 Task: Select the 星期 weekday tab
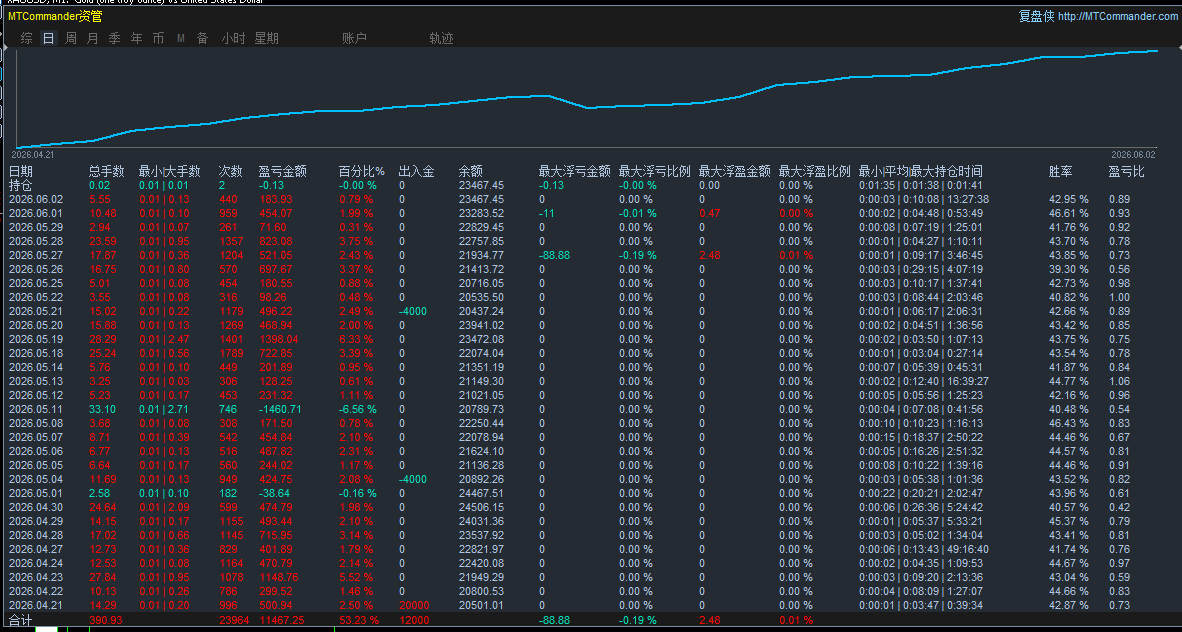click(267, 38)
